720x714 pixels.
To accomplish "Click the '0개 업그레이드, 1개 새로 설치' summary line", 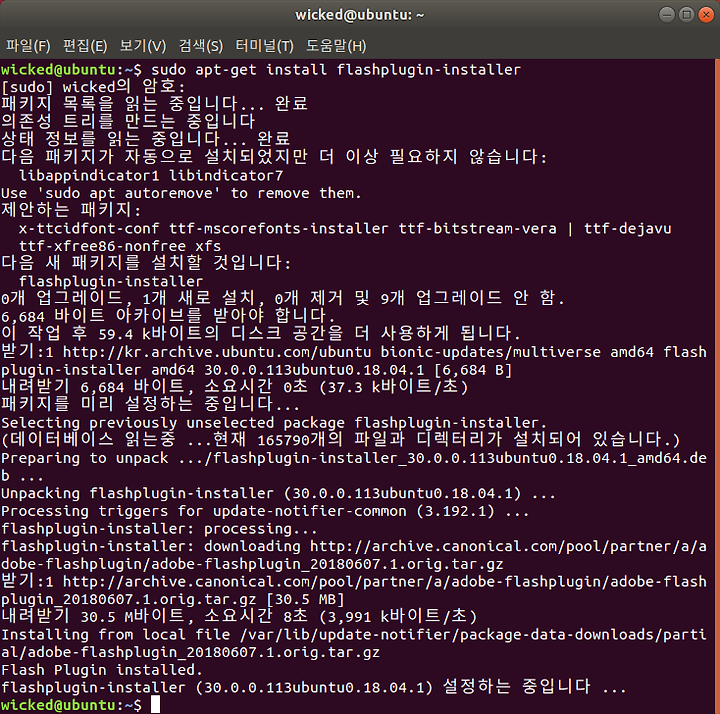I will coord(283,298).
